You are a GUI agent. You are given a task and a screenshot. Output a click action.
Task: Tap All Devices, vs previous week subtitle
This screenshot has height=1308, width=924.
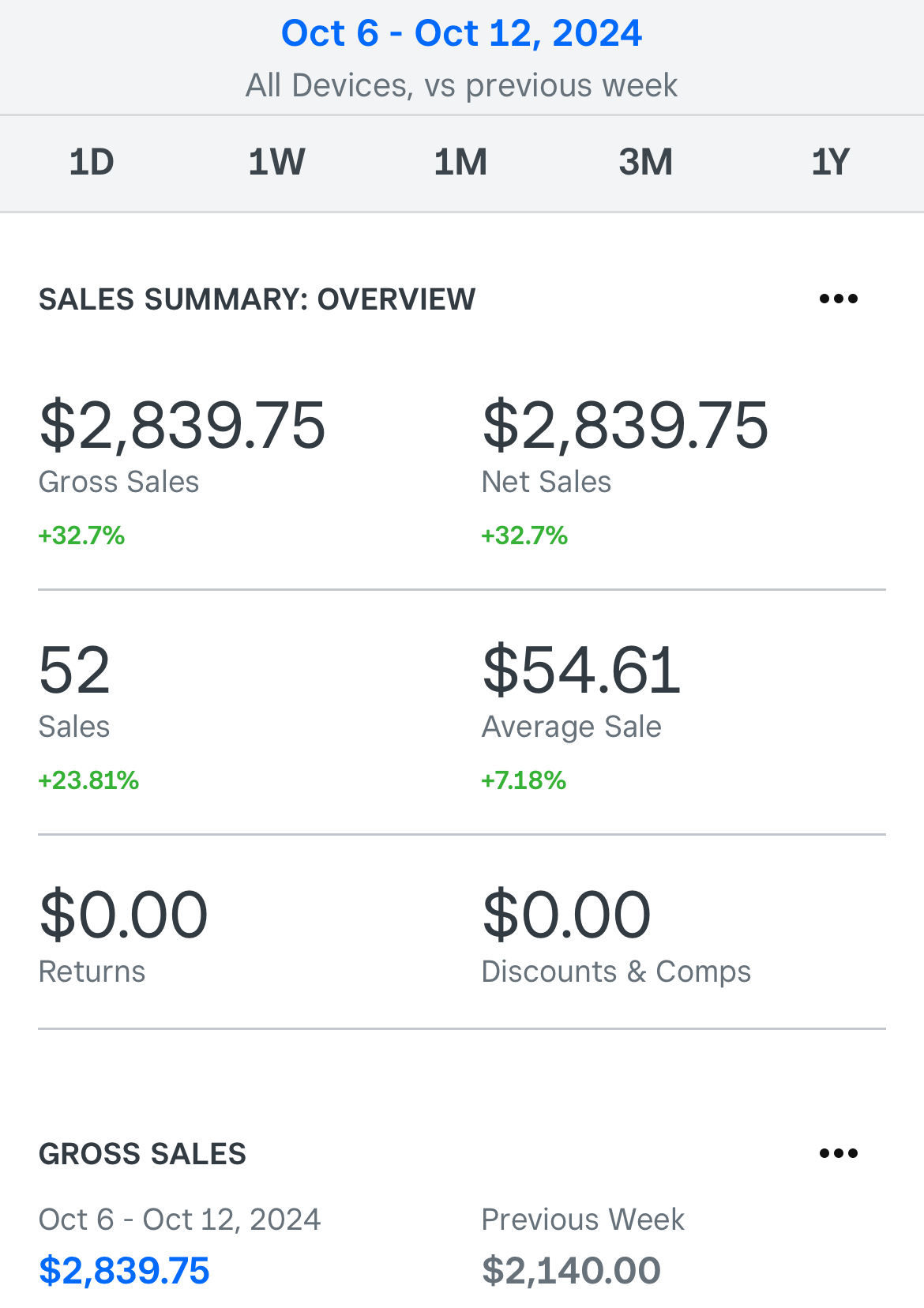click(461, 85)
